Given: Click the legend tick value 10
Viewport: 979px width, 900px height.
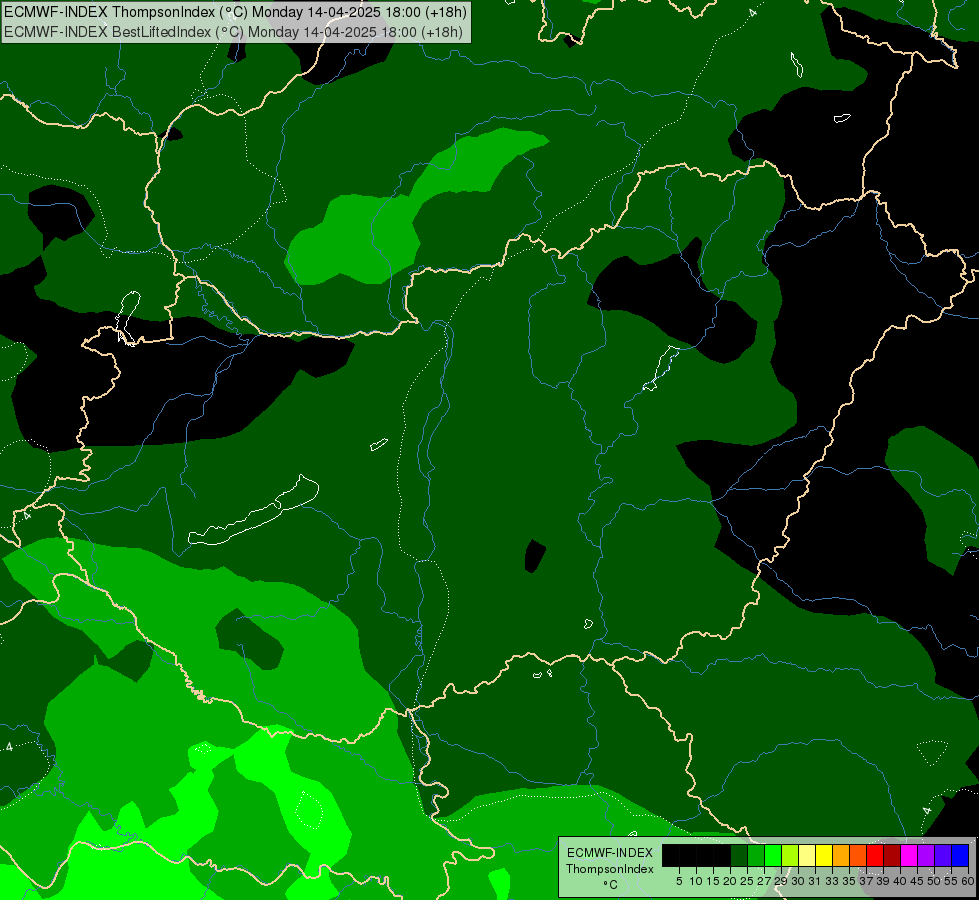Looking at the screenshot, I should pyautogui.click(x=696, y=881).
